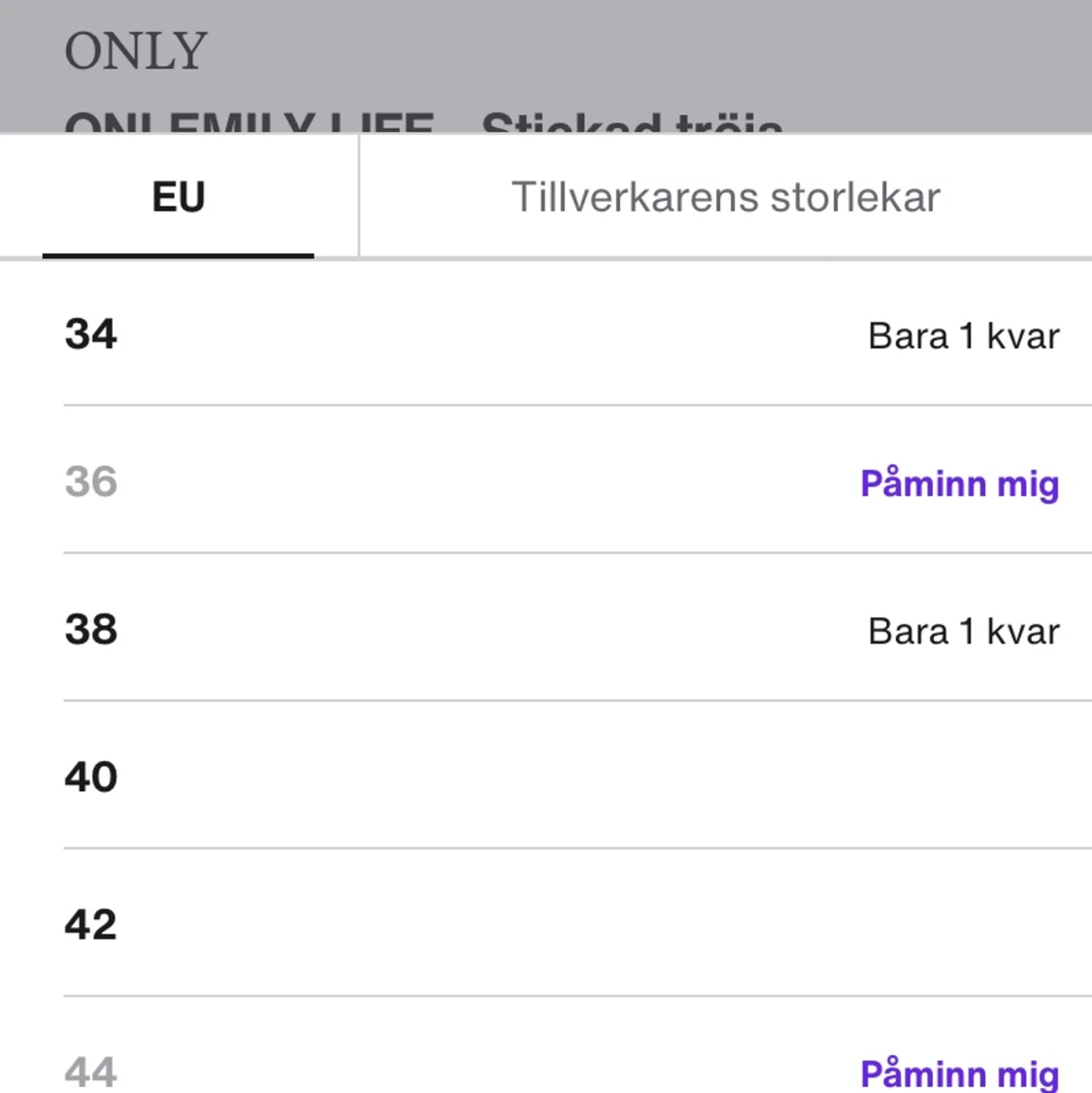Select the row for size 42

pos(544,924)
